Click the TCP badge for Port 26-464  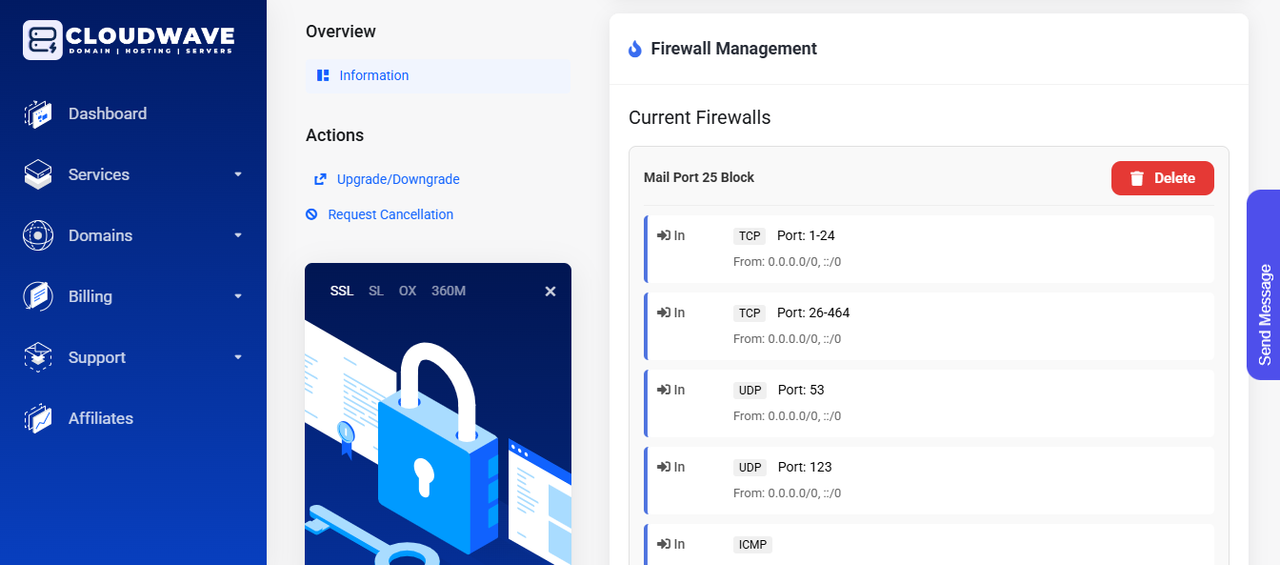pos(750,313)
